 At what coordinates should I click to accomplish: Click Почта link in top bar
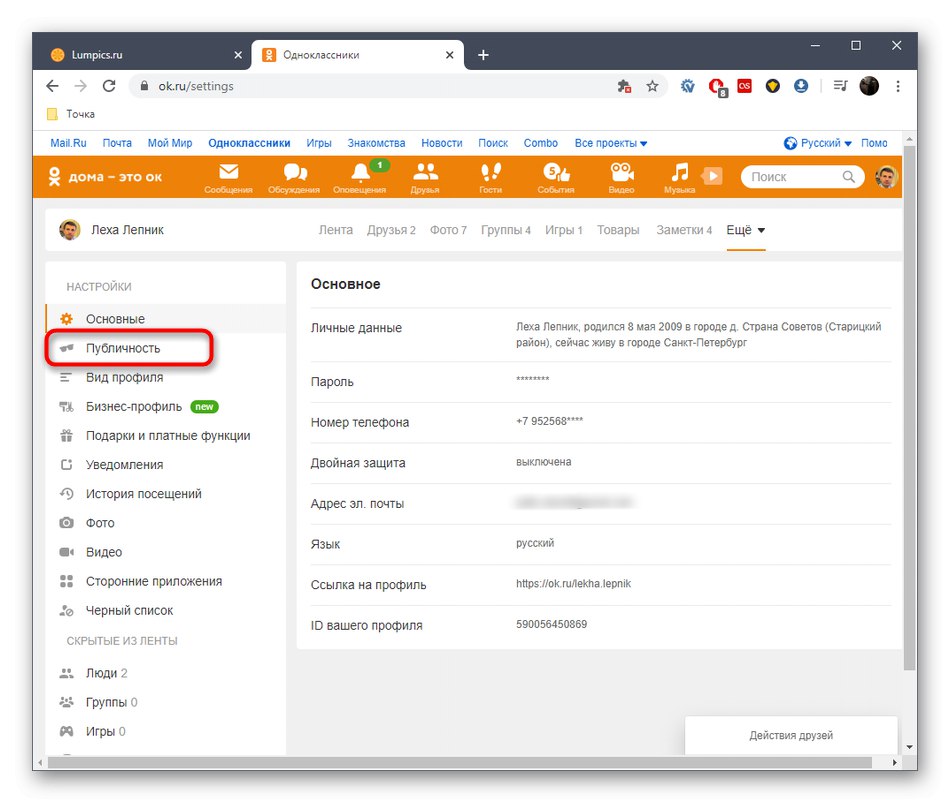pyautogui.click(x=117, y=143)
